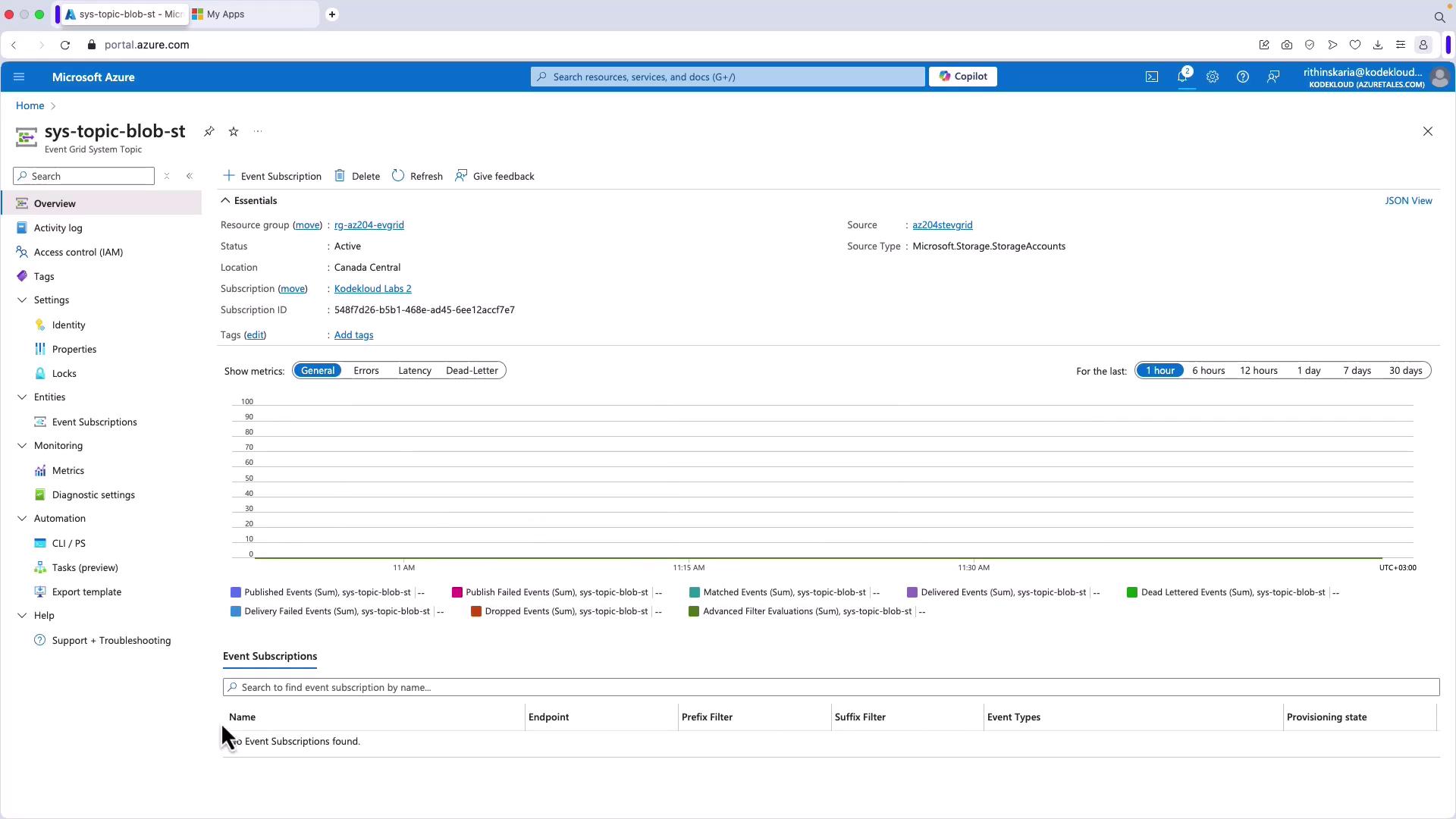Switch time range to 6 hours
Image resolution: width=1456 pixels, height=819 pixels.
[1208, 371]
